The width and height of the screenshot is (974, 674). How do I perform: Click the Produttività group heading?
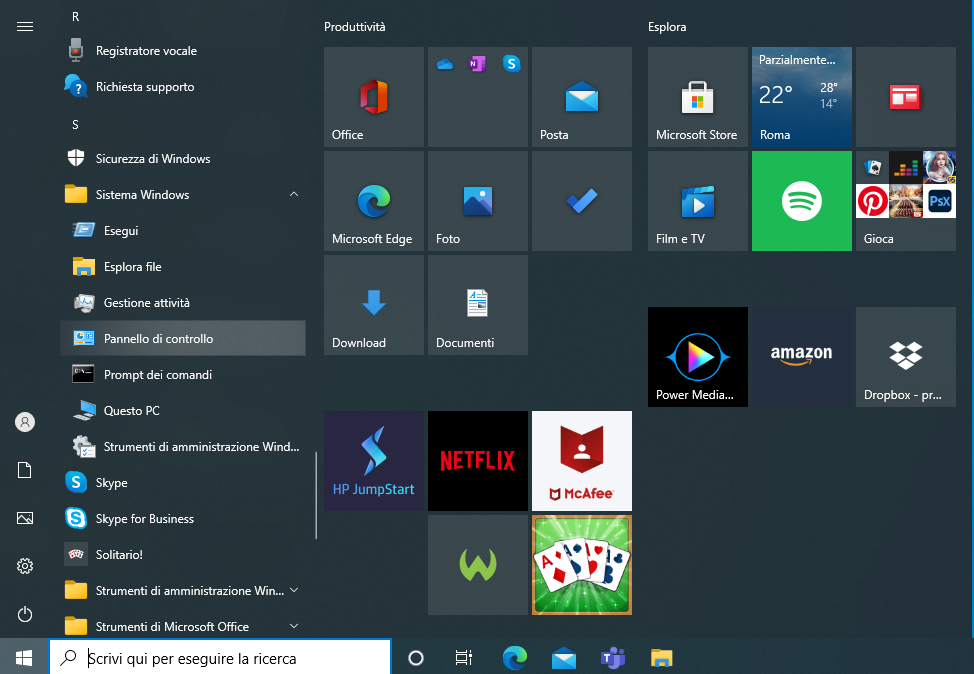pyautogui.click(x=355, y=27)
